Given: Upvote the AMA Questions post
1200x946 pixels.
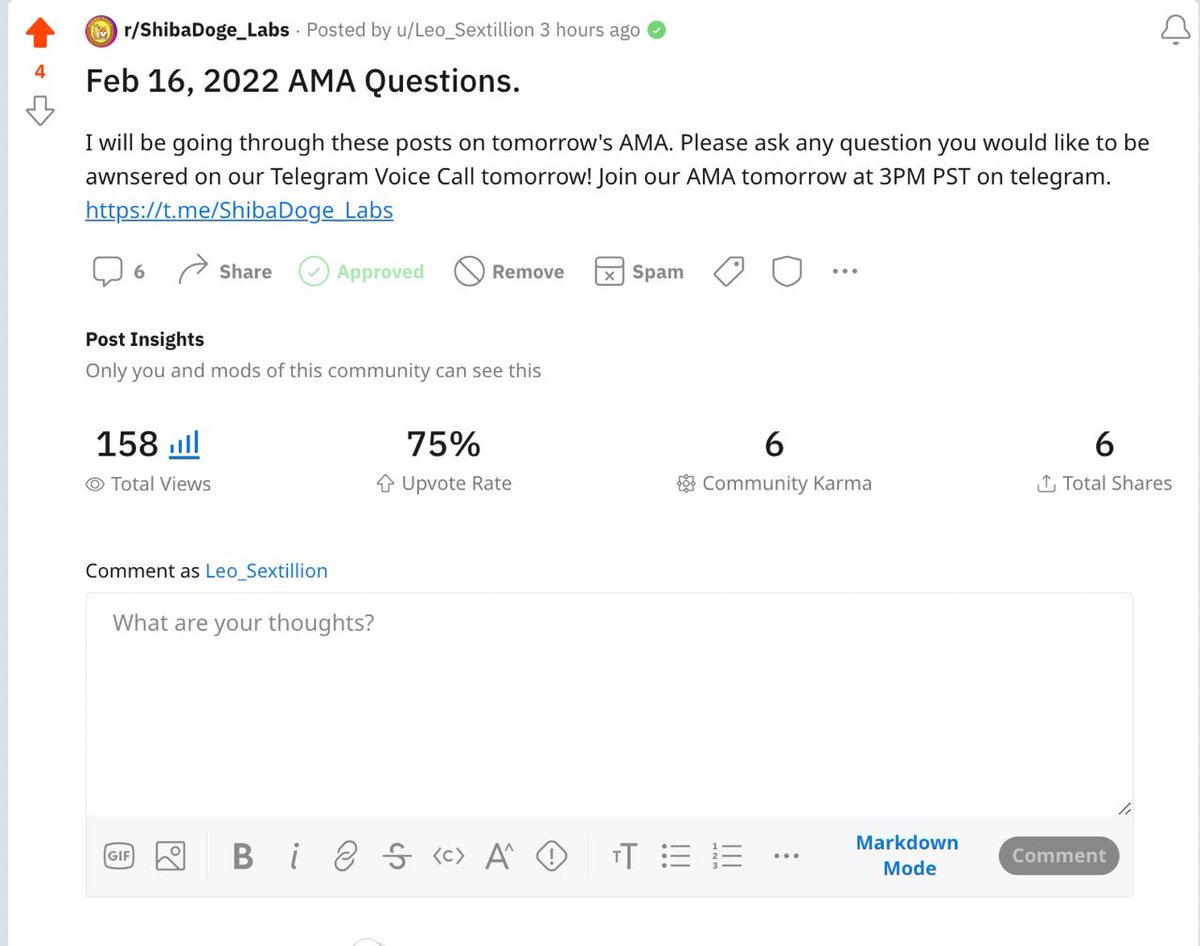Looking at the screenshot, I should coord(40,33).
